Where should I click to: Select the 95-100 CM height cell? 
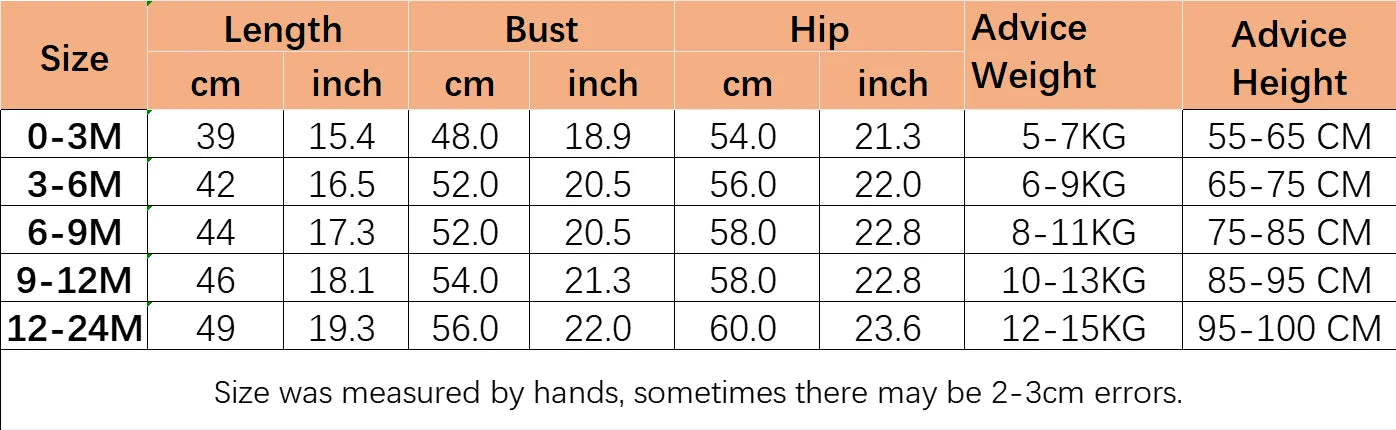click(1289, 328)
